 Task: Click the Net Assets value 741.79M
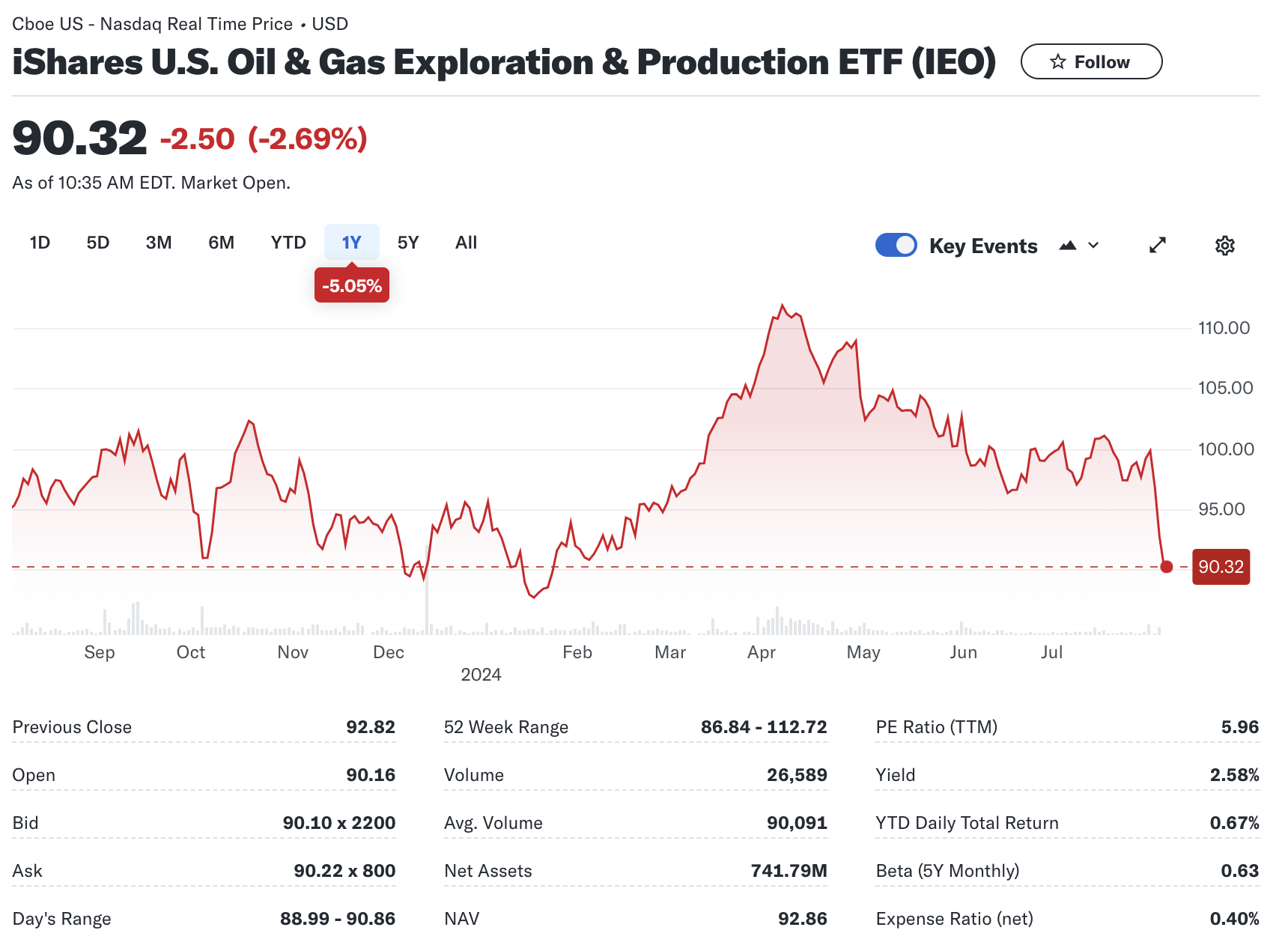(789, 871)
